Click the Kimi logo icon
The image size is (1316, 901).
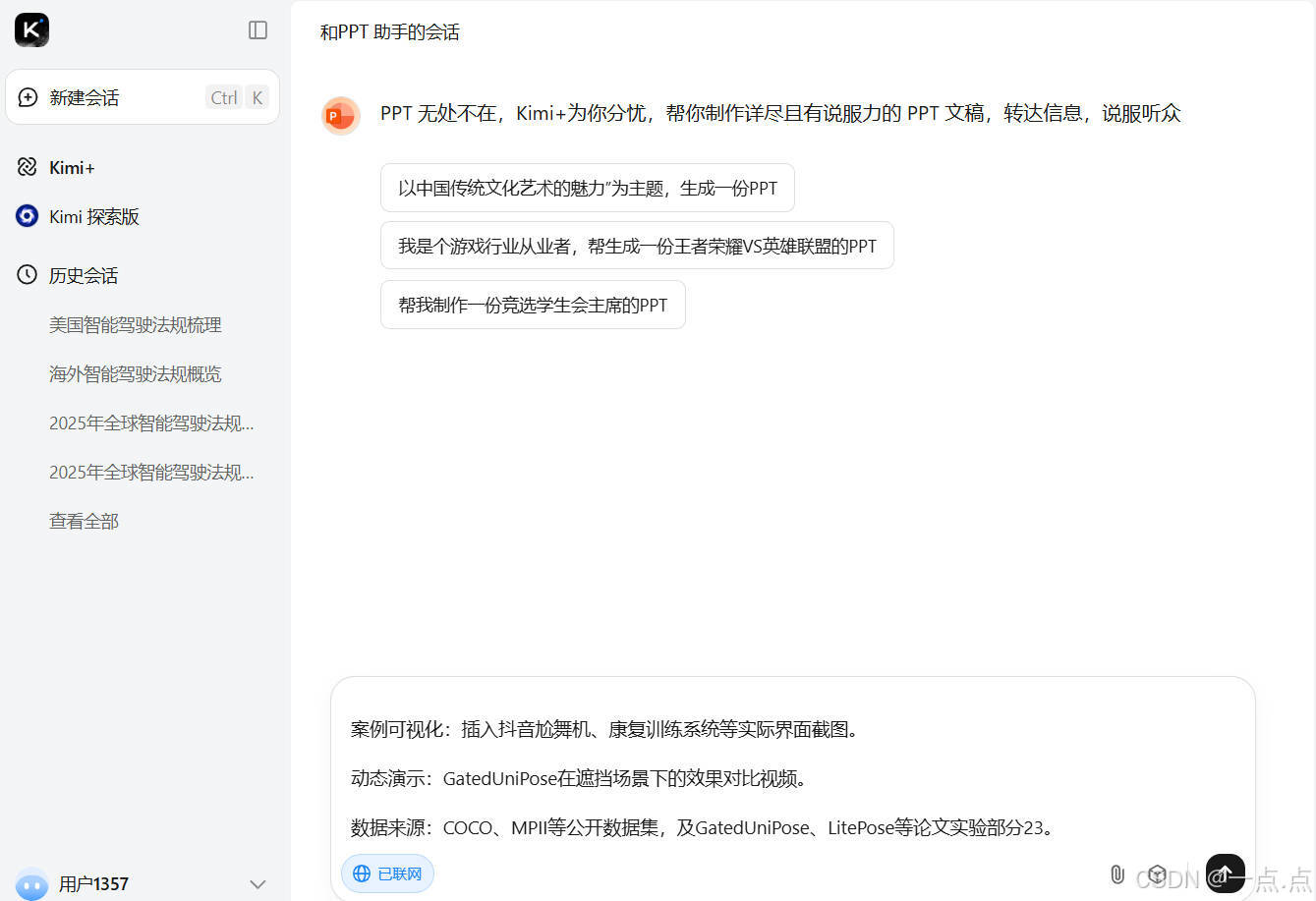tap(31, 29)
